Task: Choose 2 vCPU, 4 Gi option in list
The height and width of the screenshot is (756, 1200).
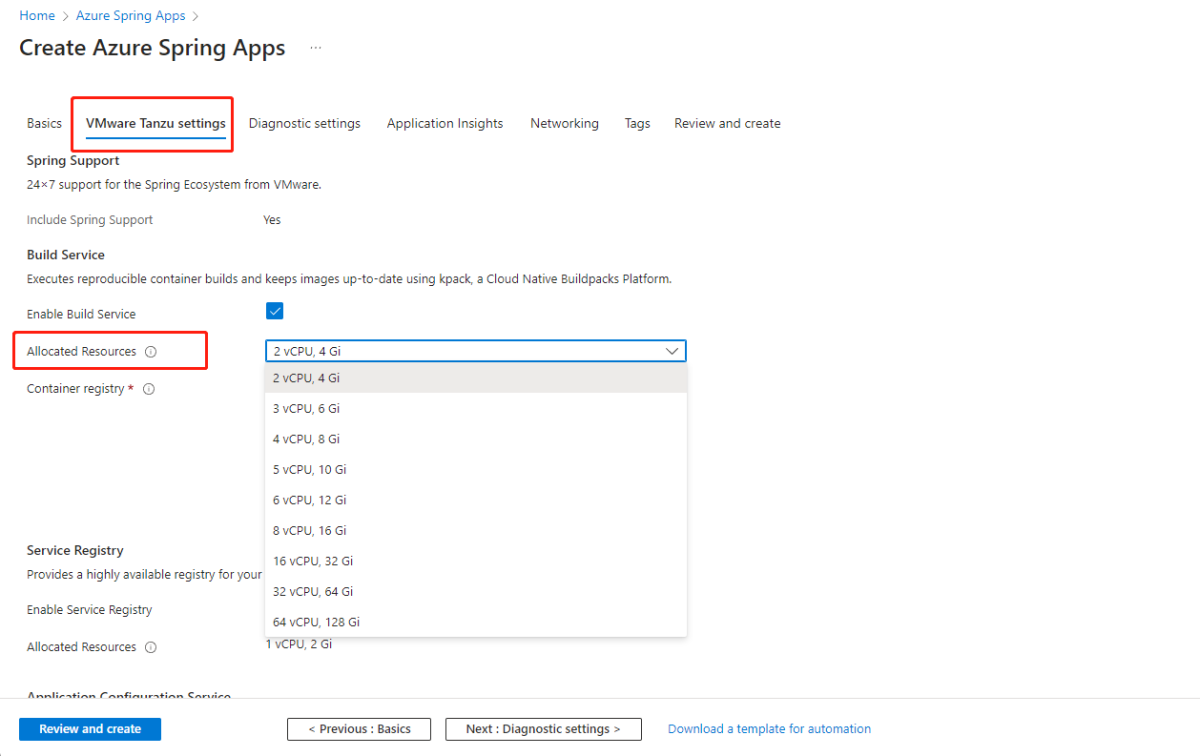Action: (x=476, y=378)
